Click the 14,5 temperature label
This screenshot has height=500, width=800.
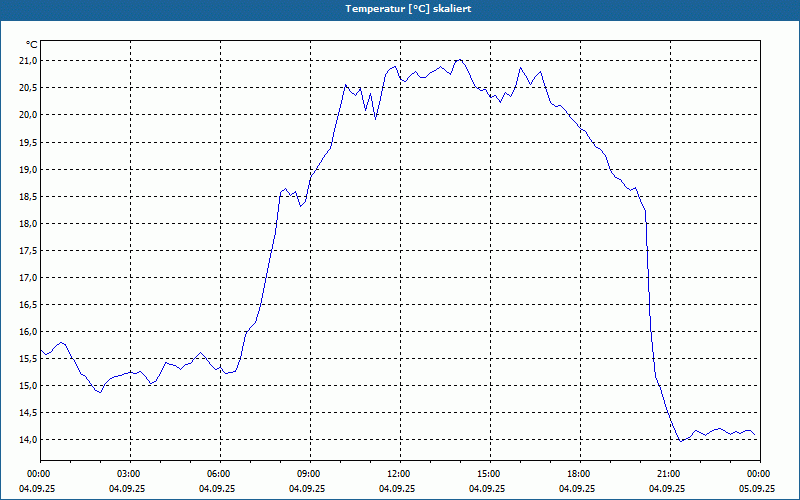point(28,413)
